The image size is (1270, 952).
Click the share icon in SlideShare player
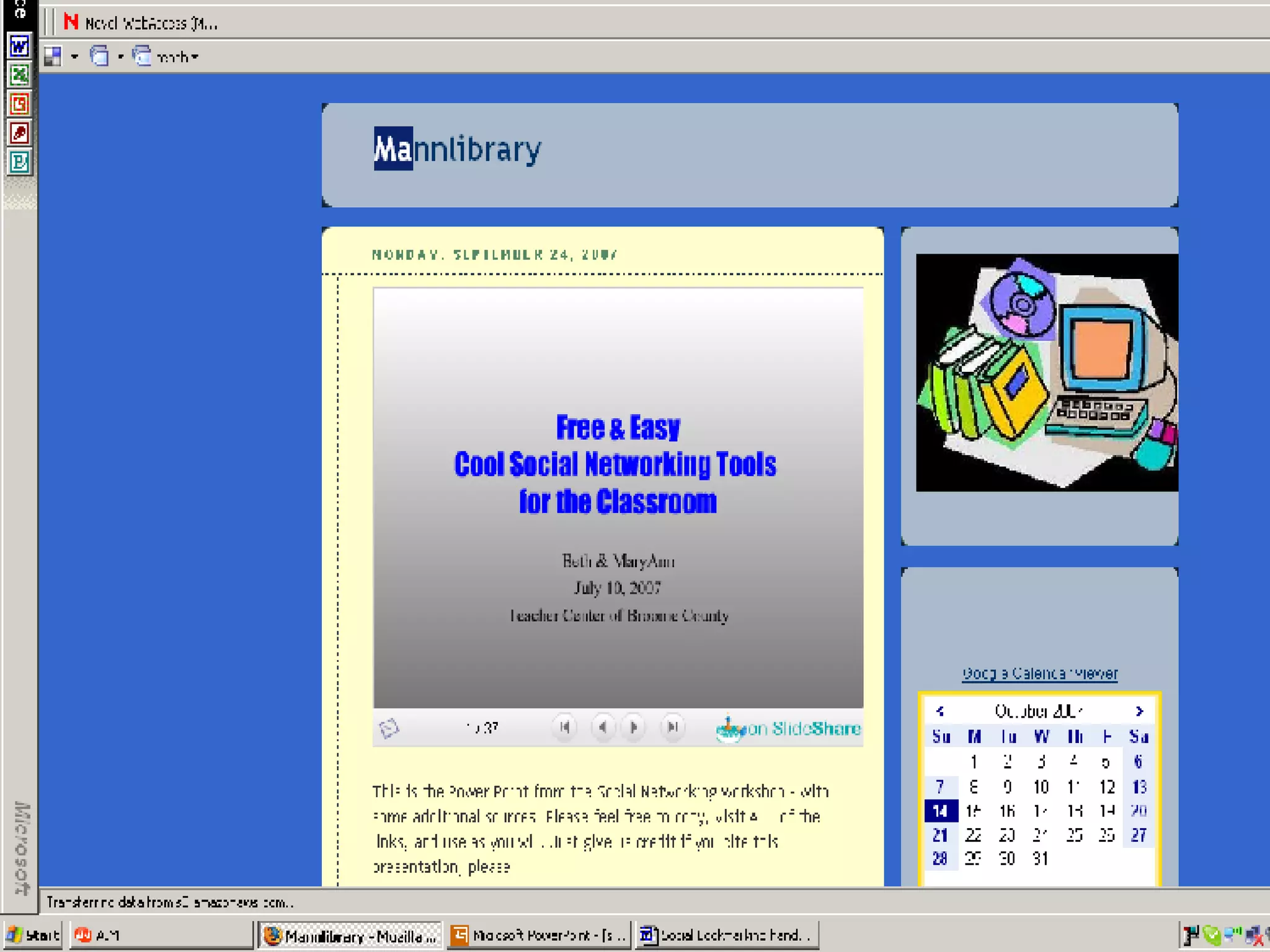pyautogui.click(x=389, y=728)
